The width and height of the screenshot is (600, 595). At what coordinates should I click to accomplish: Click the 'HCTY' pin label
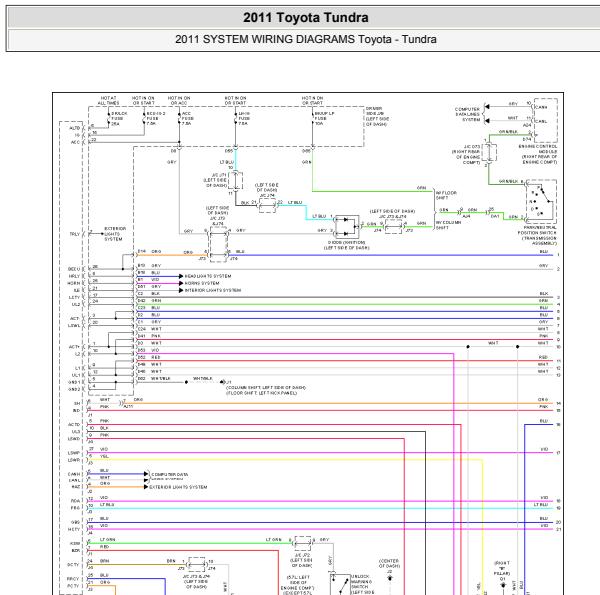click(74, 530)
